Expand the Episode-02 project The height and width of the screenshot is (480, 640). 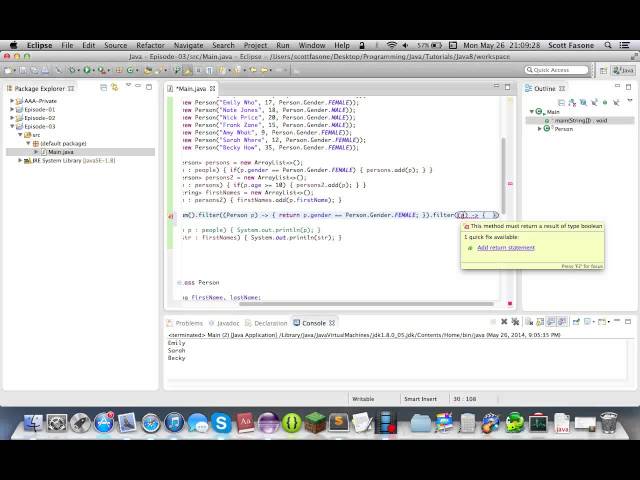tap(12, 118)
